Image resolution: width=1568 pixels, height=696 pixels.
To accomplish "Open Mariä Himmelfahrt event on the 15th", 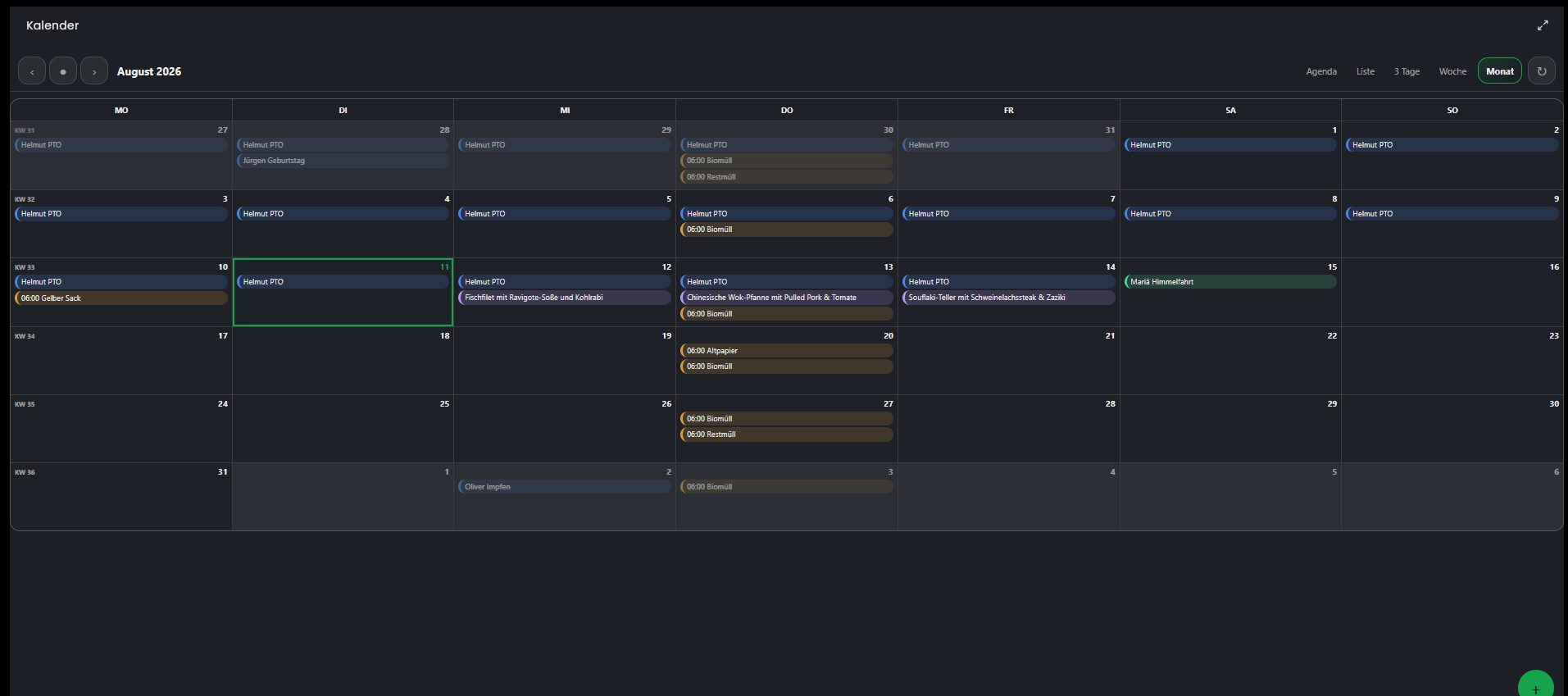I will click(1230, 281).
